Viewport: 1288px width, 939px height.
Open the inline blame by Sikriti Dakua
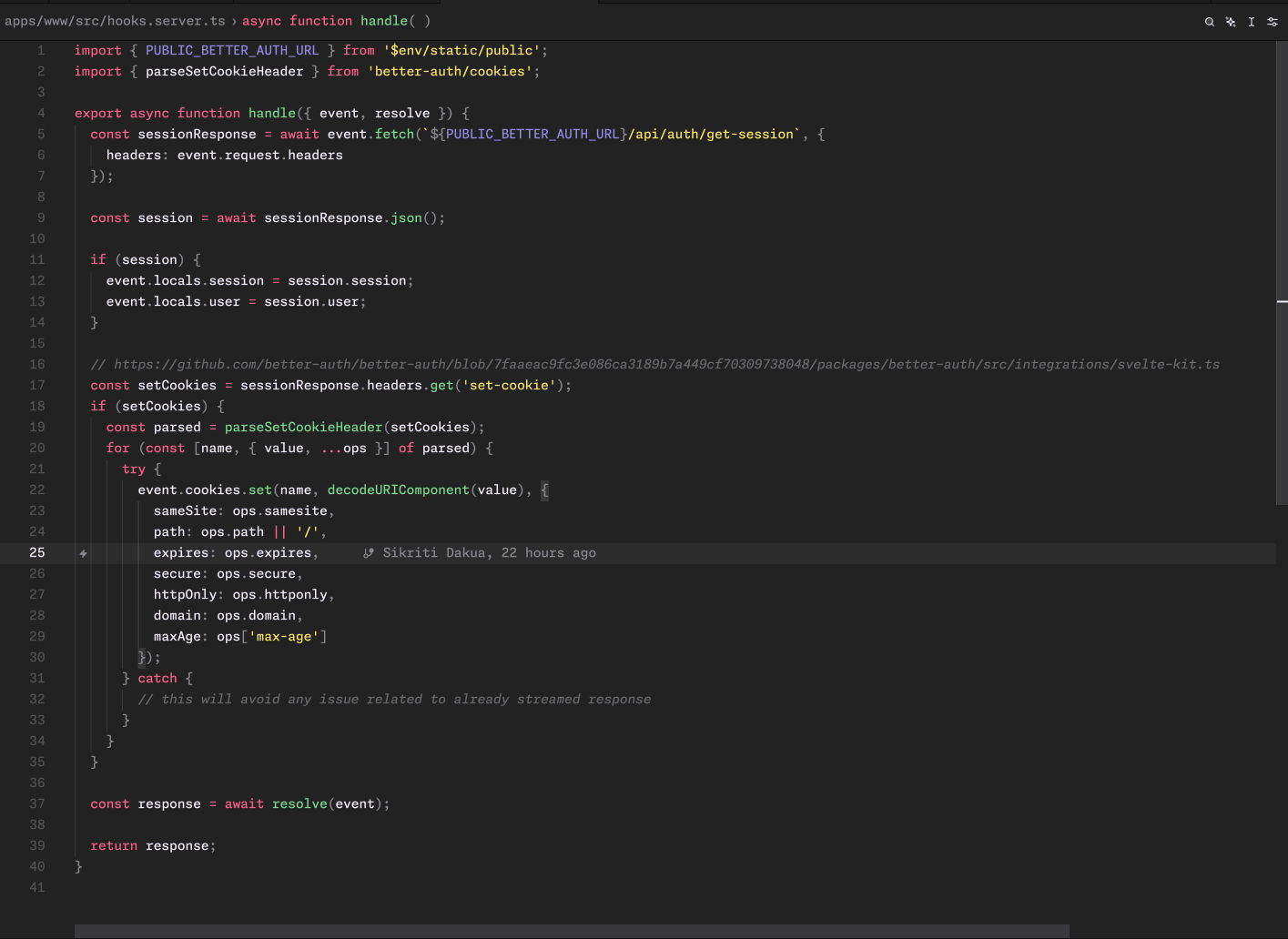coord(489,553)
